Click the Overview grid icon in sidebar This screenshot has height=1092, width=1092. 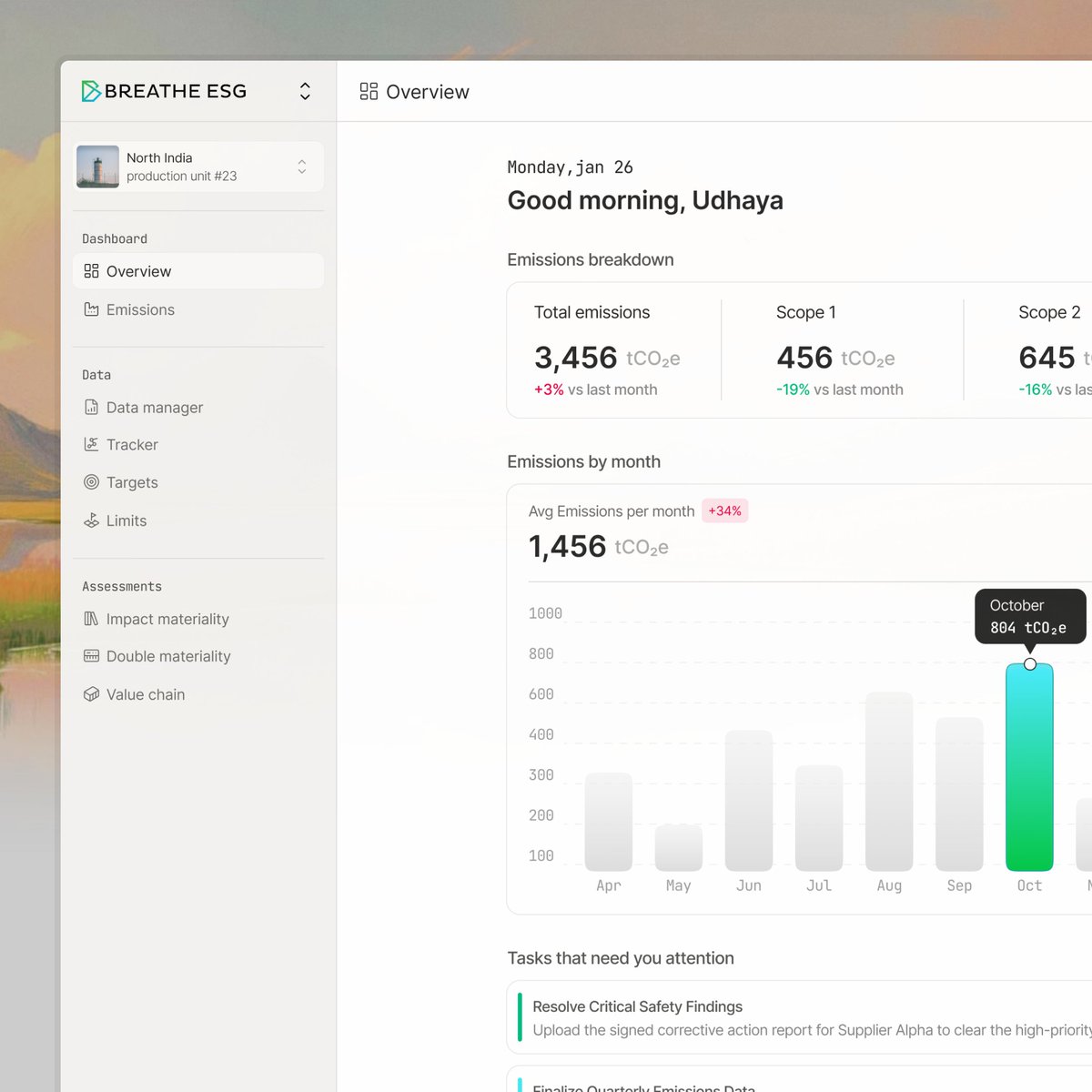click(91, 271)
